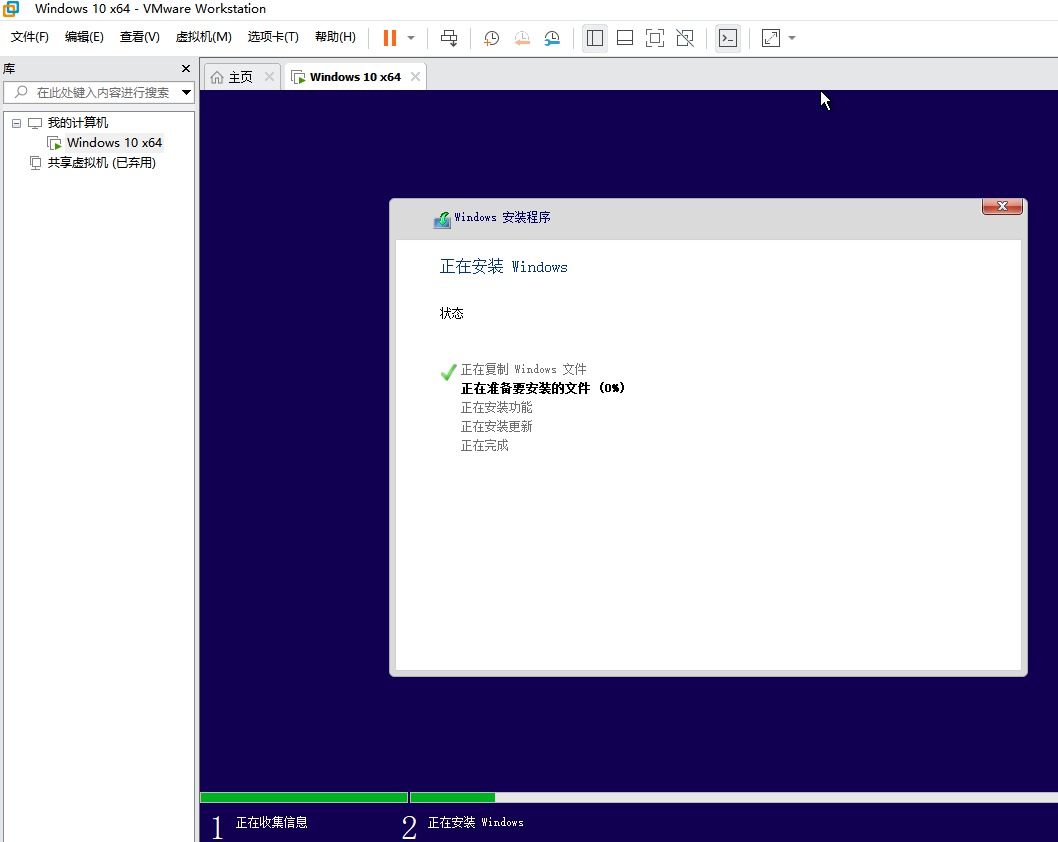Open the 帮助(H) menu
The image size is (1058, 842).
tap(335, 36)
